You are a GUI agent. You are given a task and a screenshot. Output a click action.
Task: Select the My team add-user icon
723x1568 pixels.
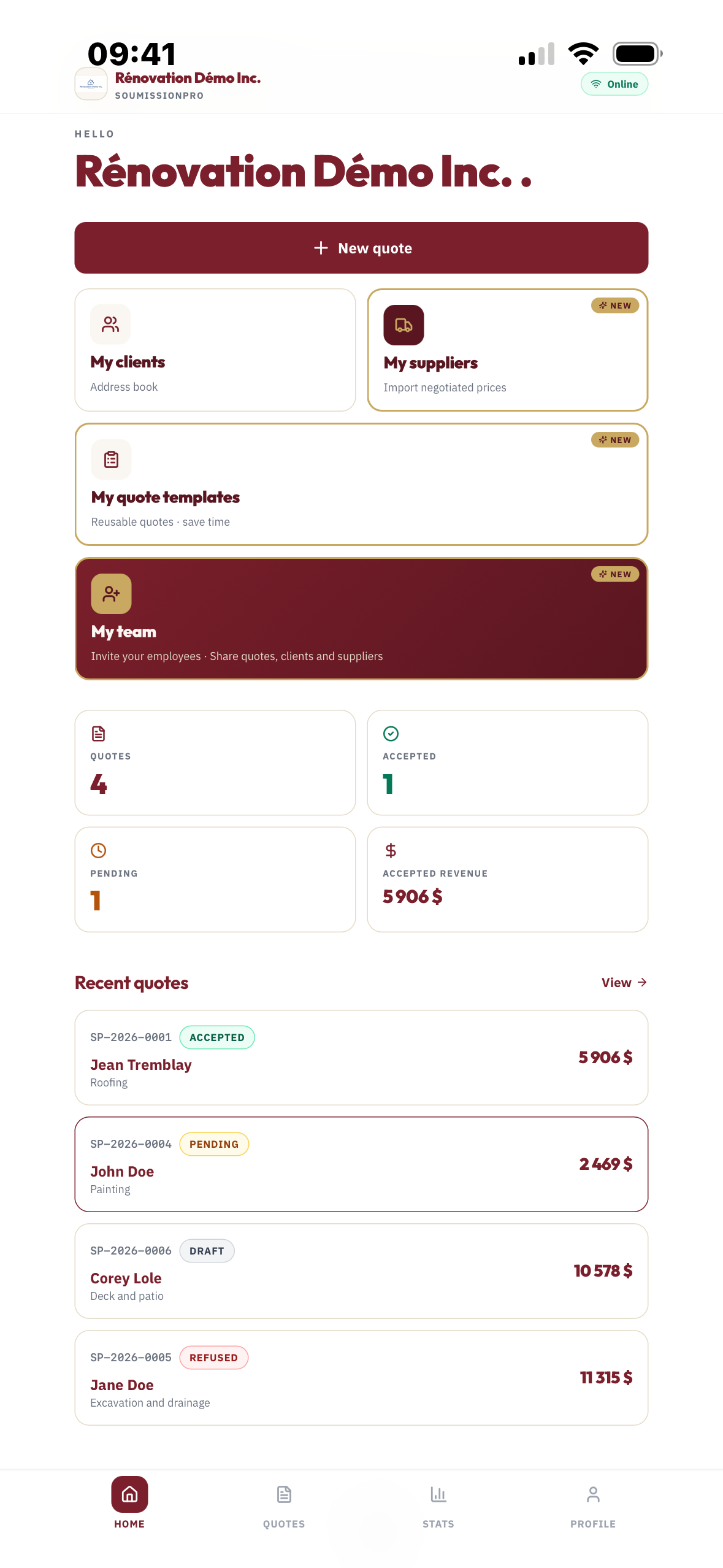click(x=111, y=594)
